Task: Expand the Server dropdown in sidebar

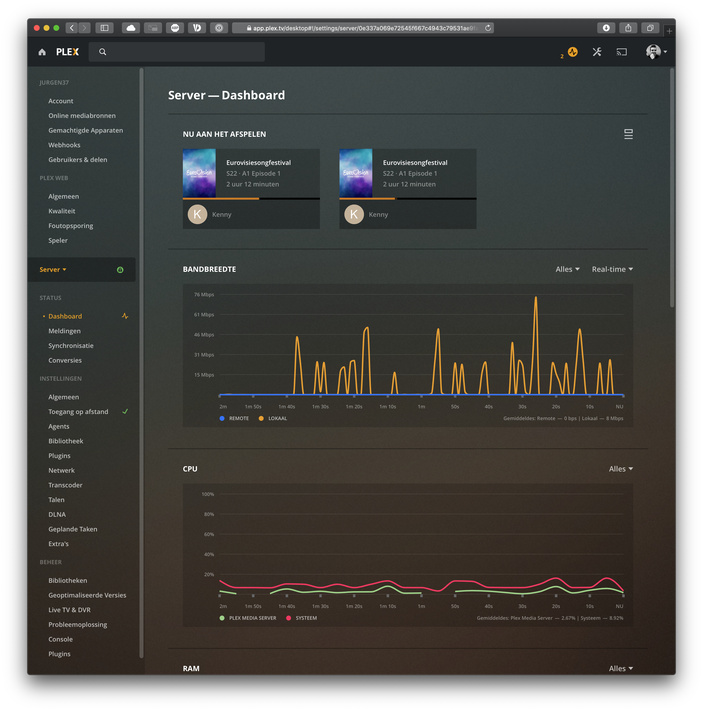Action: pyautogui.click(x=53, y=270)
